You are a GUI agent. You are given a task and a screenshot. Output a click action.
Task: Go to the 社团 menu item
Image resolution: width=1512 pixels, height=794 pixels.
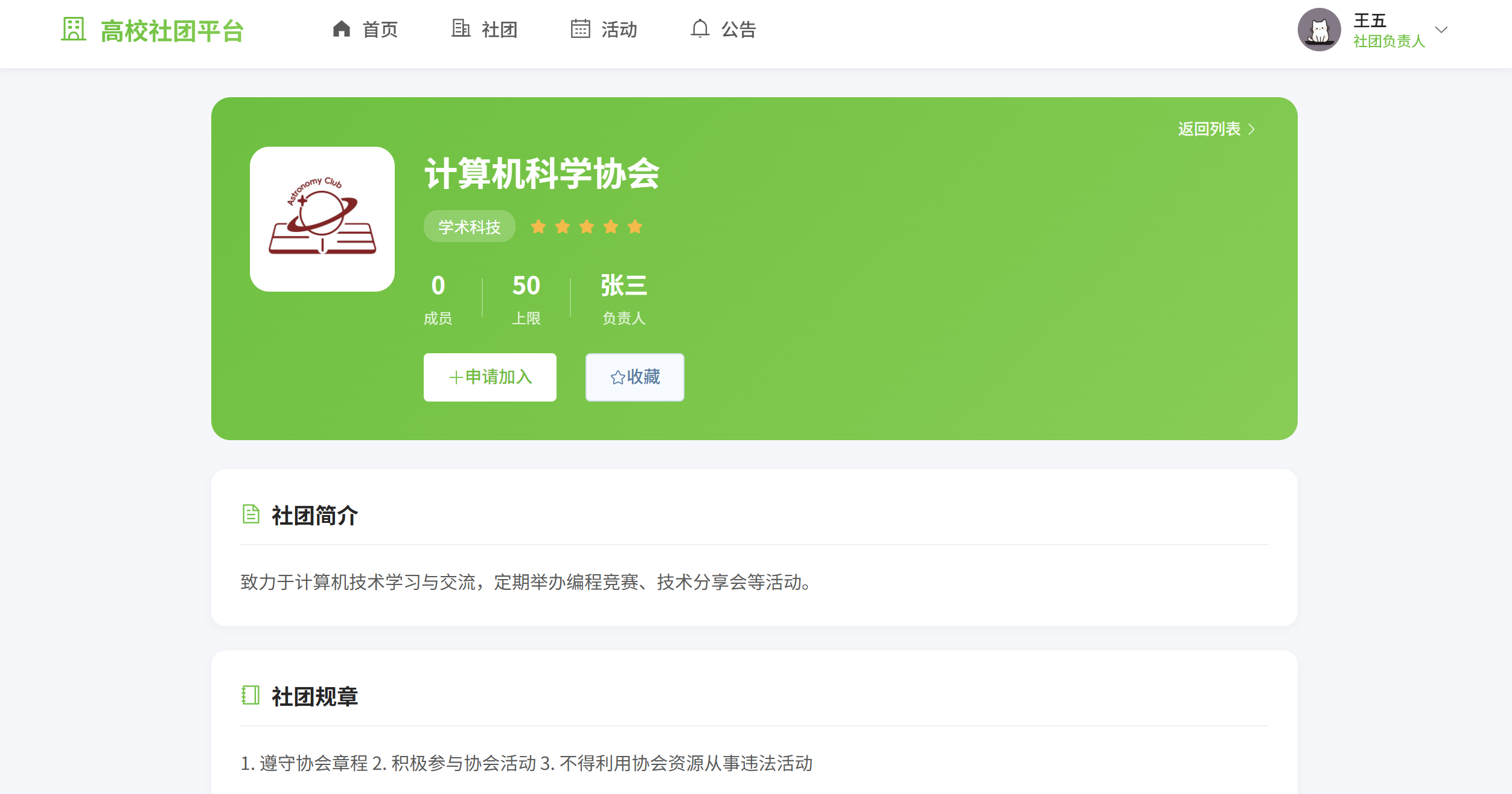point(500,30)
